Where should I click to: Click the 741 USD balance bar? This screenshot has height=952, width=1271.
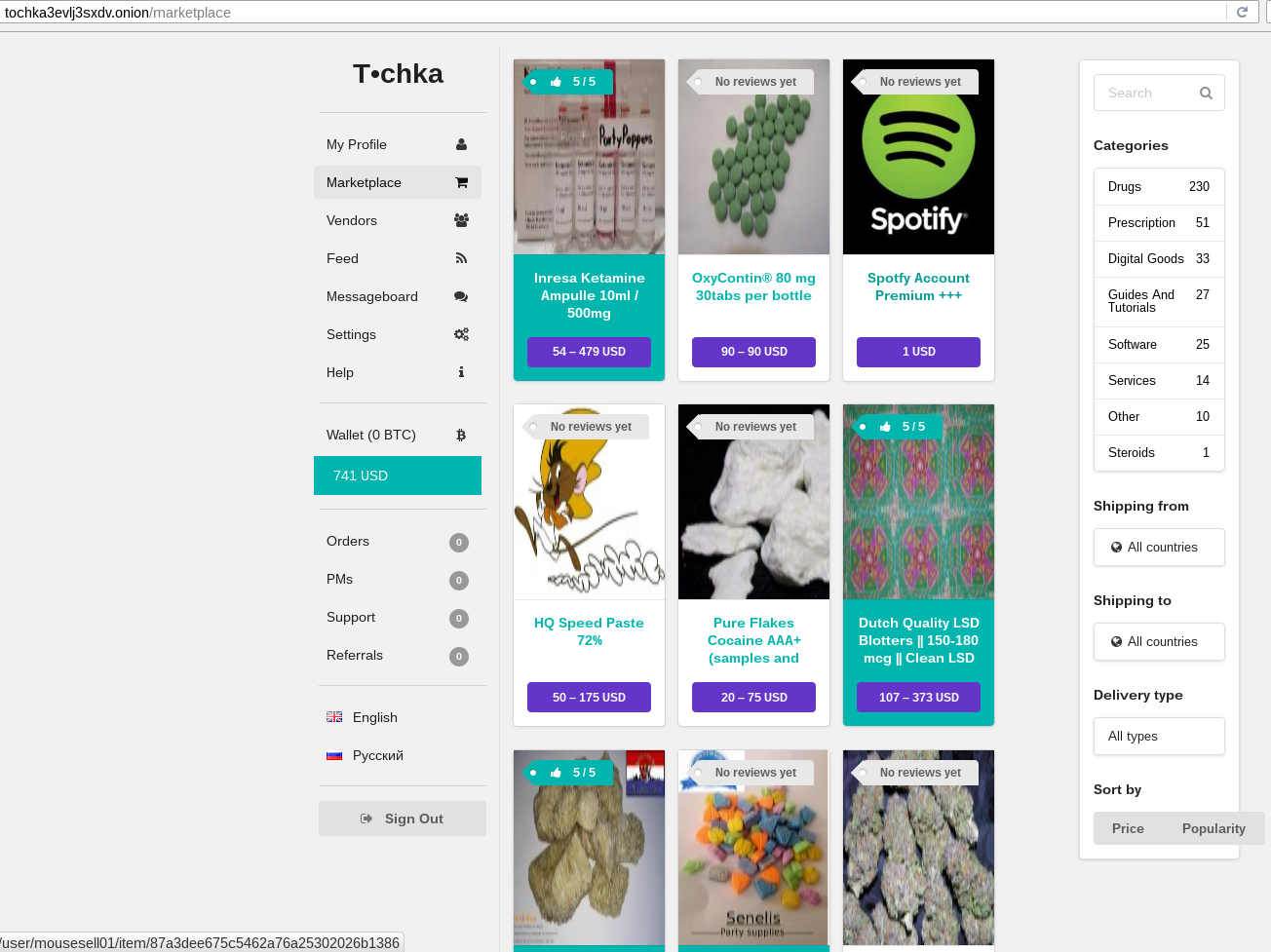(398, 476)
